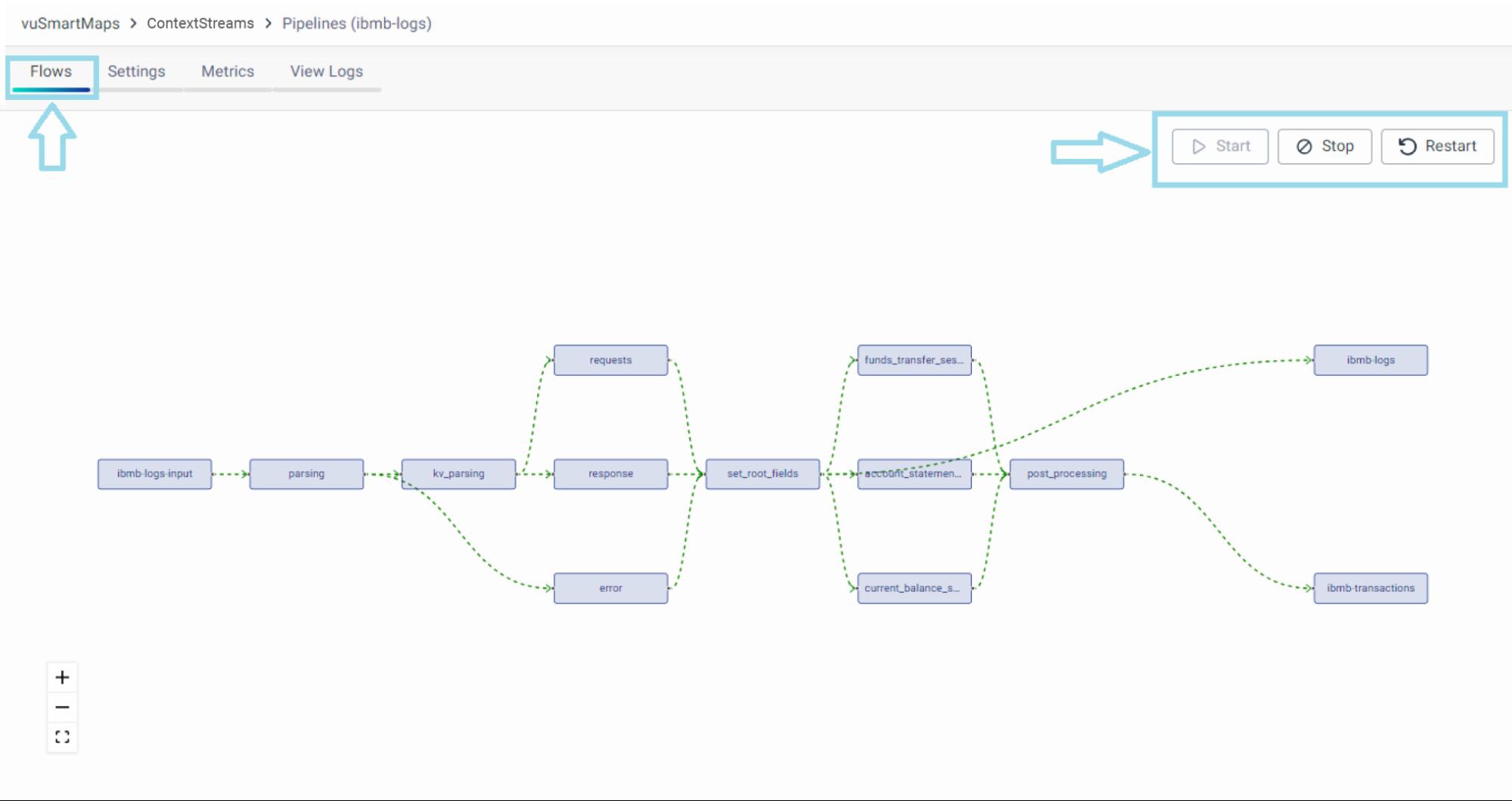The image size is (1512, 801).
Task: Click the parsing flow node
Action: (x=306, y=473)
